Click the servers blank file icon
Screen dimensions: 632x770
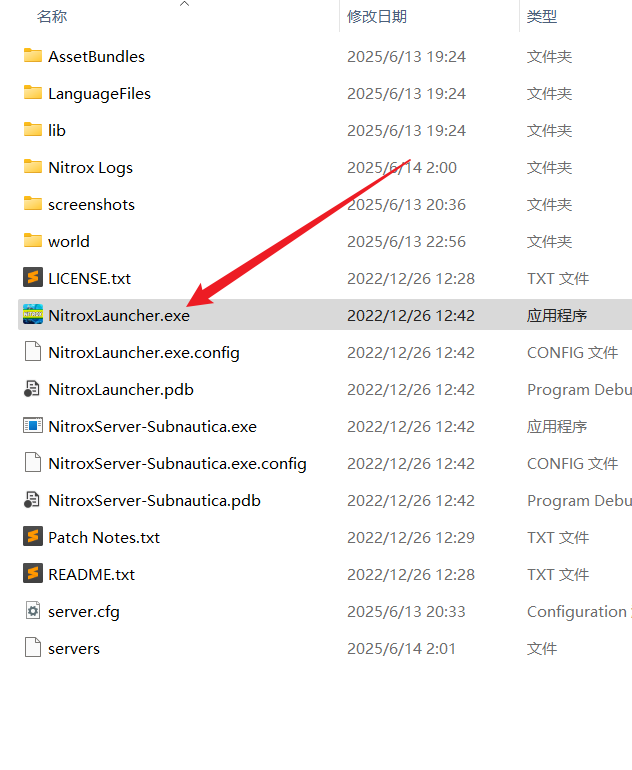click(33, 647)
